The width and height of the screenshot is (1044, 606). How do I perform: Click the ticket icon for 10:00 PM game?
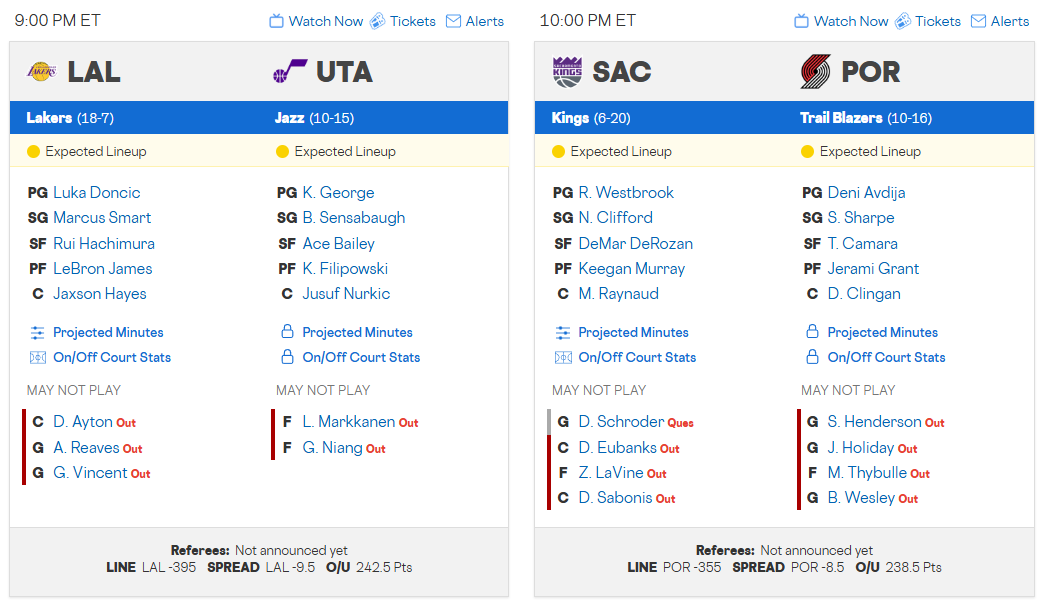(902, 21)
